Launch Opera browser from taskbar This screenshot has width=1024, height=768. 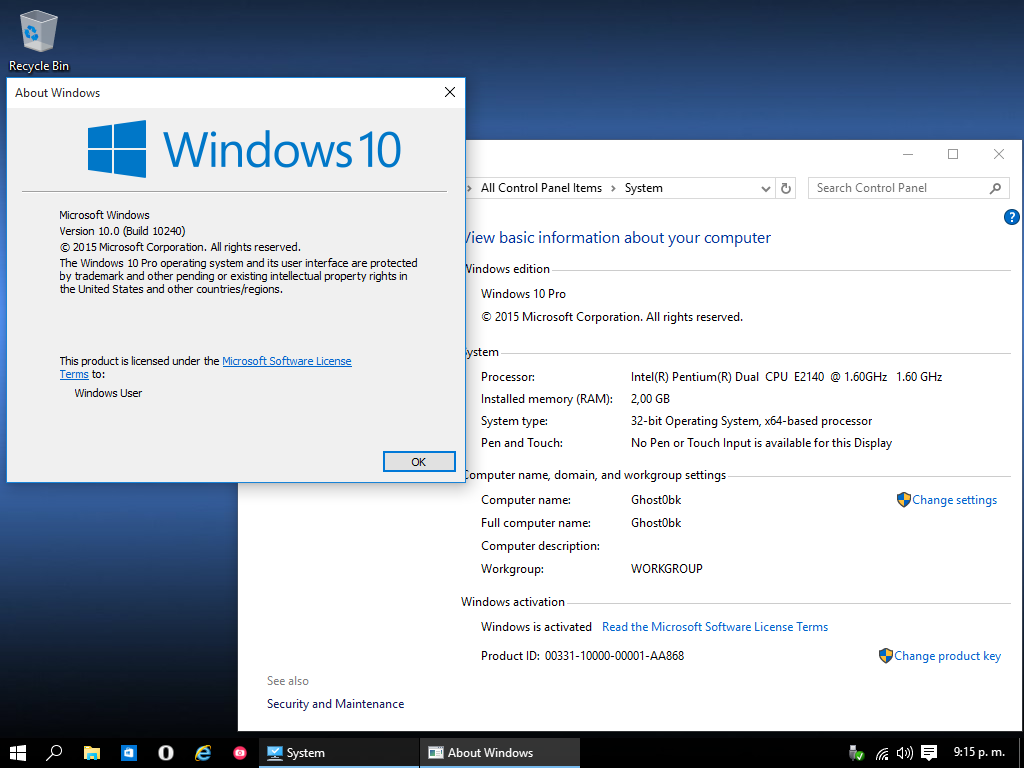166,753
